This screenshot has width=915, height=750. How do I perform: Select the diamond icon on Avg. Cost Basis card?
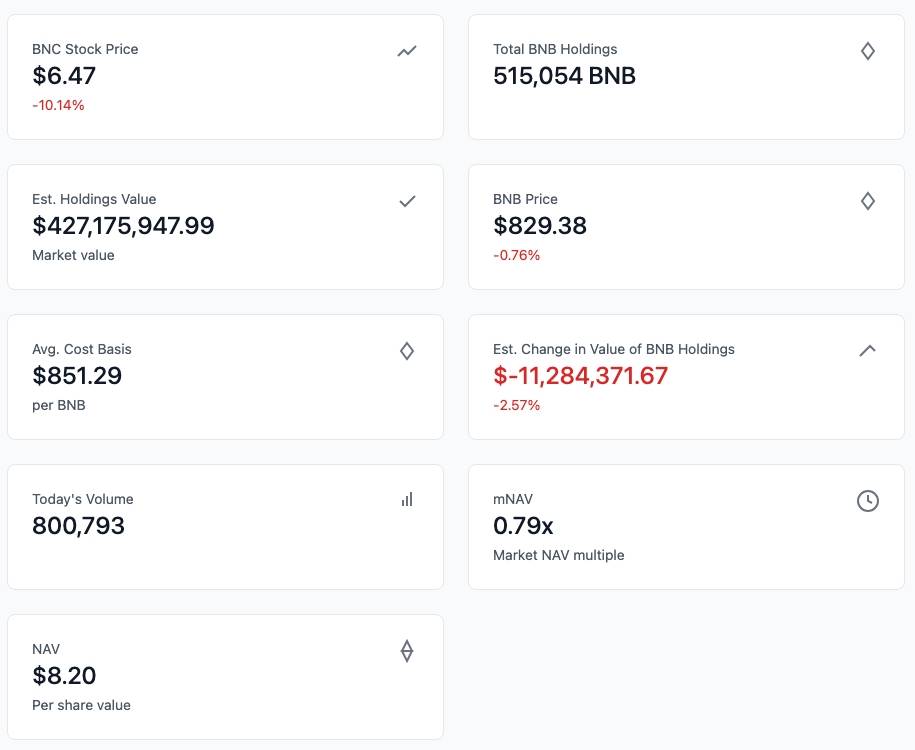click(407, 351)
